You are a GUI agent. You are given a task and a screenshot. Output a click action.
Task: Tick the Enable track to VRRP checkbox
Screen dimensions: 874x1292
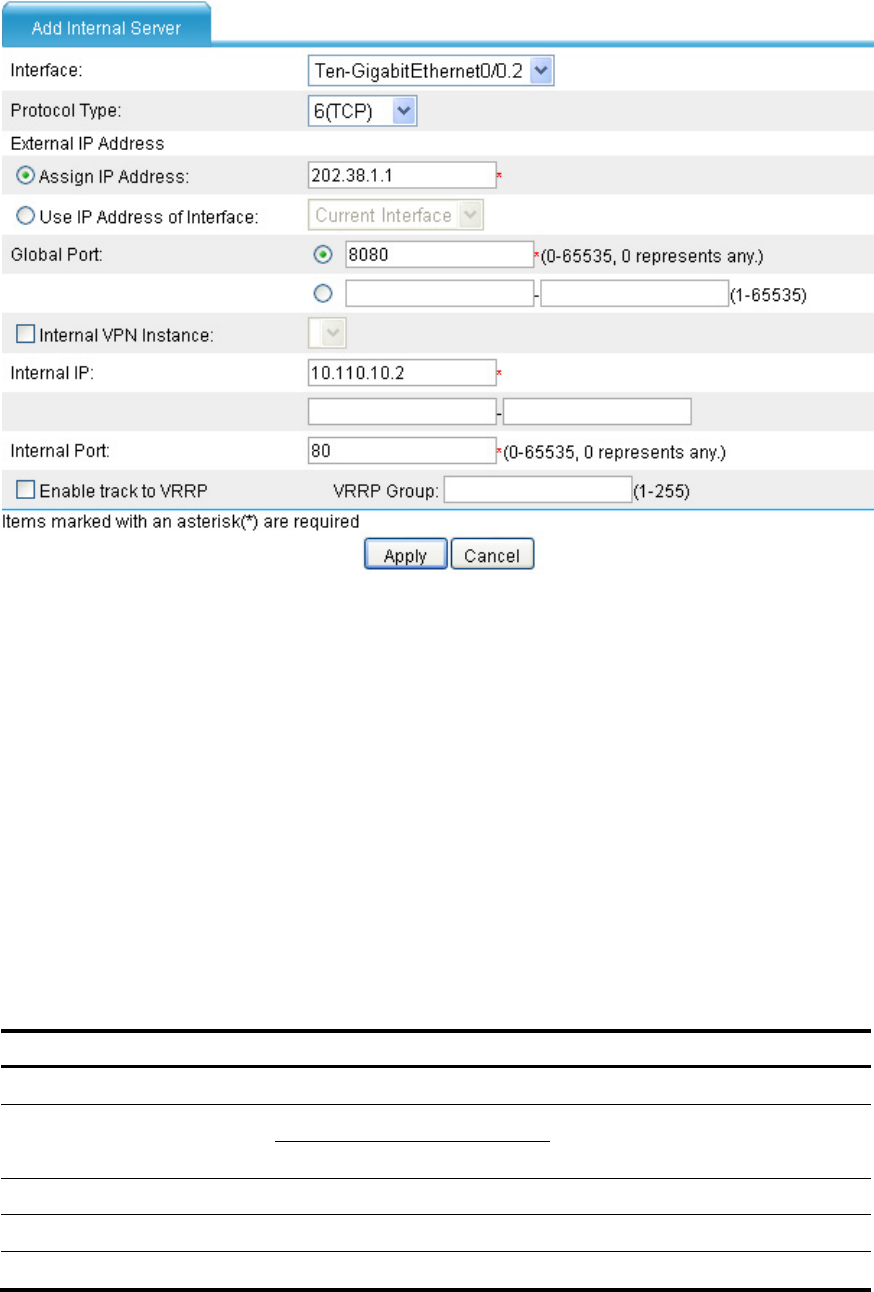click(27, 490)
